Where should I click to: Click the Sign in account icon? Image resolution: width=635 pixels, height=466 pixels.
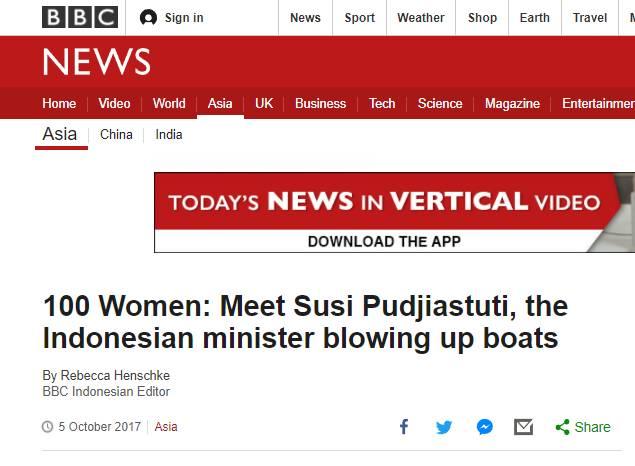point(149,18)
